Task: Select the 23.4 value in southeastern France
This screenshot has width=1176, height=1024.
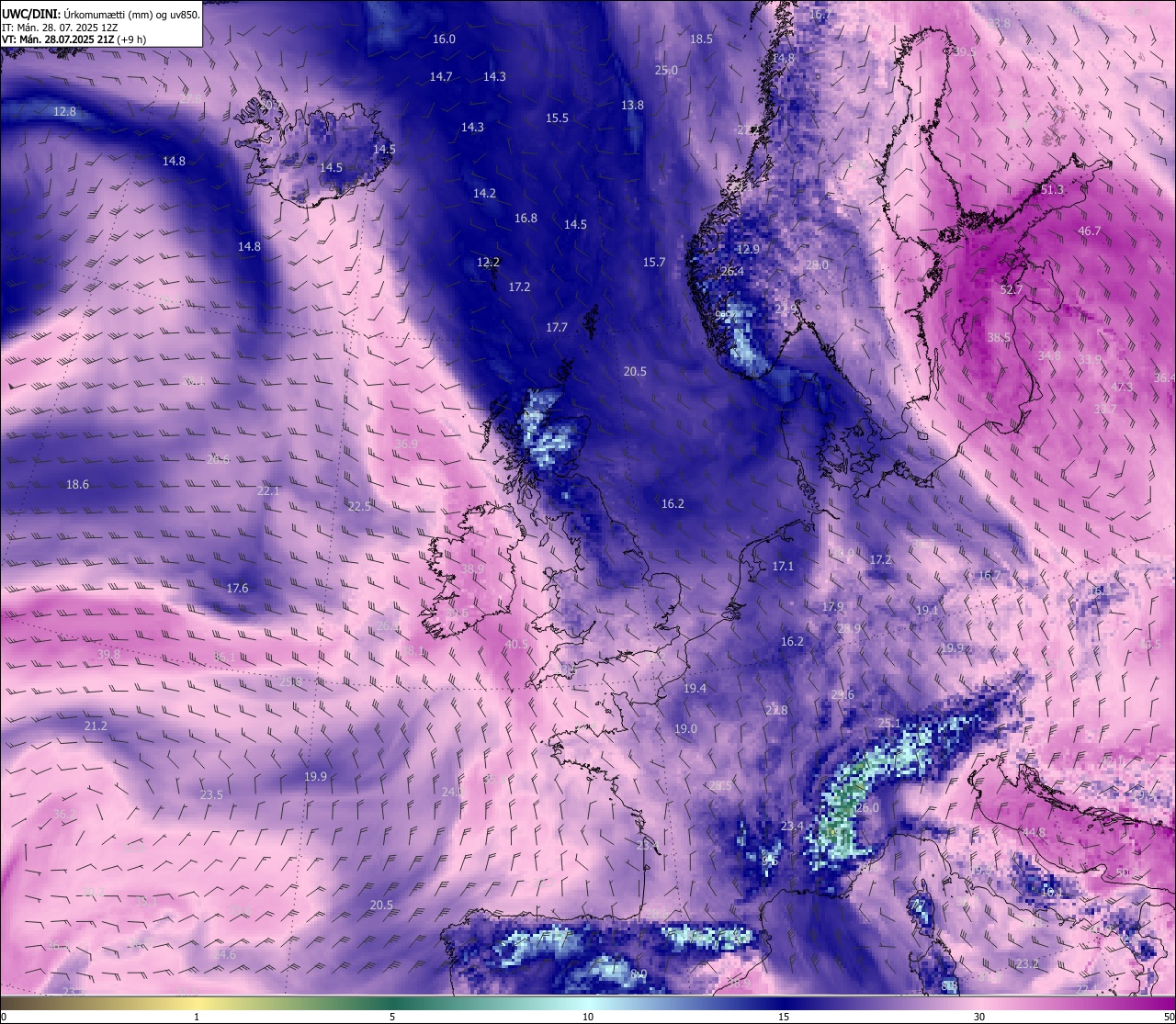Action: point(792,826)
